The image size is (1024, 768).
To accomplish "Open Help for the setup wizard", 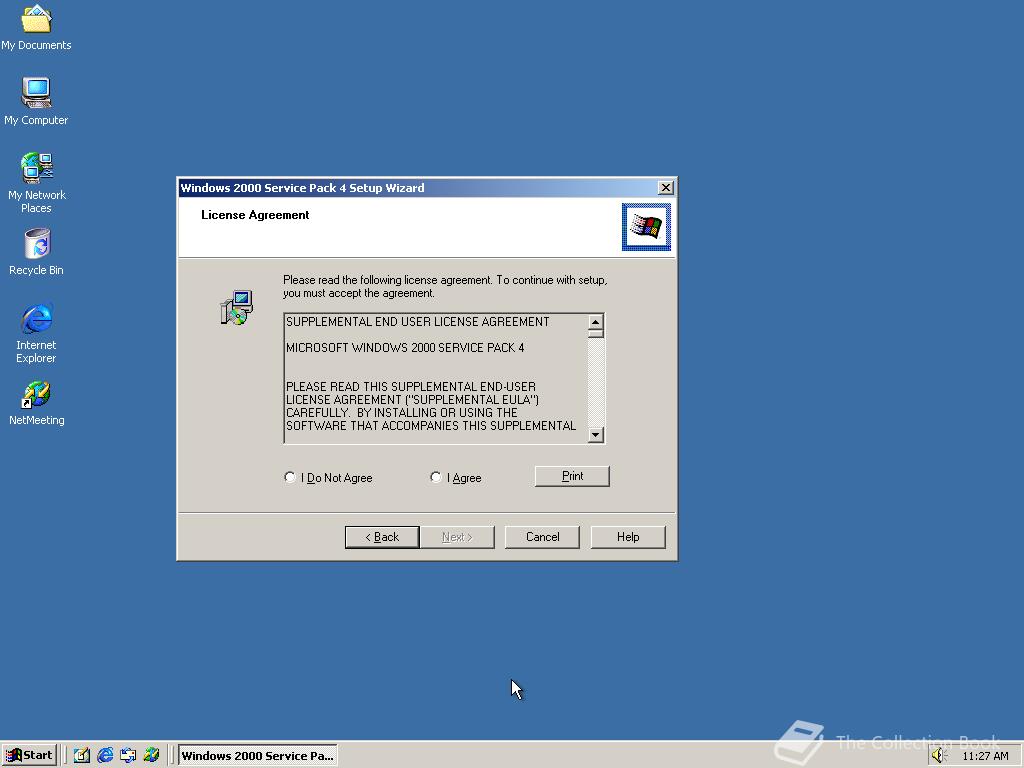I will coord(628,537).
